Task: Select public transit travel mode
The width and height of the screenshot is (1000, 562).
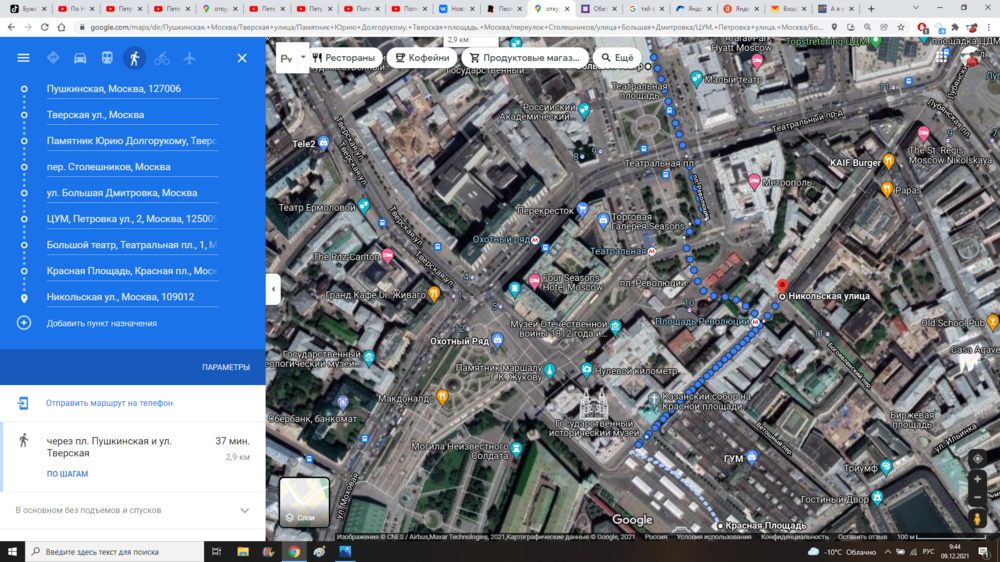Action: pyautogui.click(x=107, y=58)
